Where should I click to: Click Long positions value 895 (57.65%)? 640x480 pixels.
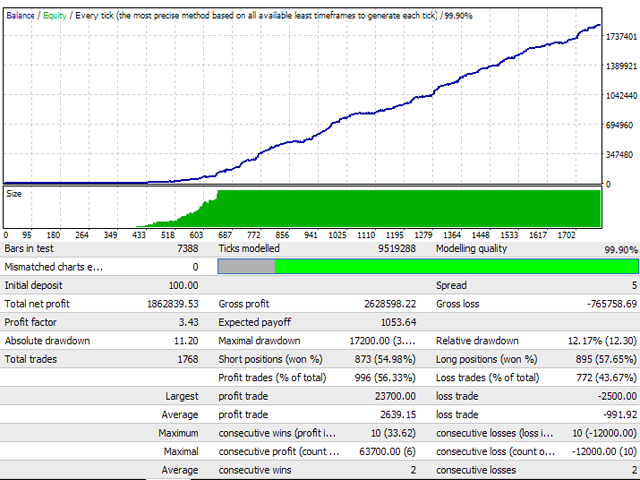606,359
